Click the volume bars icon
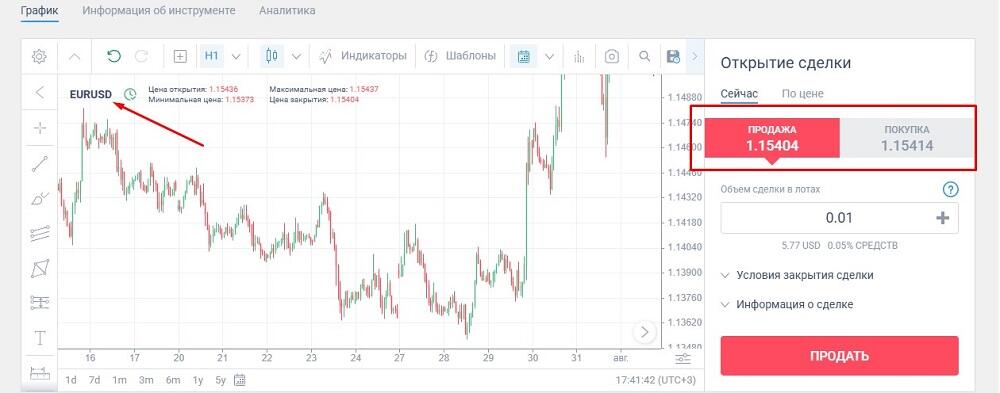 (x=579, y=56)
